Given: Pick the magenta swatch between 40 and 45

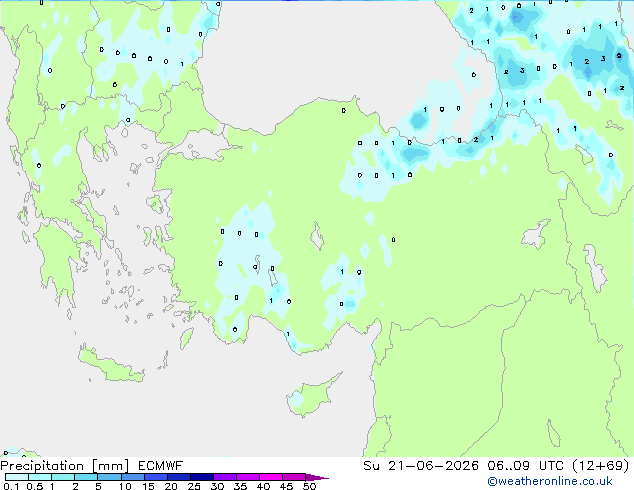Looking at the screenshot, I should tap(271, 477).
